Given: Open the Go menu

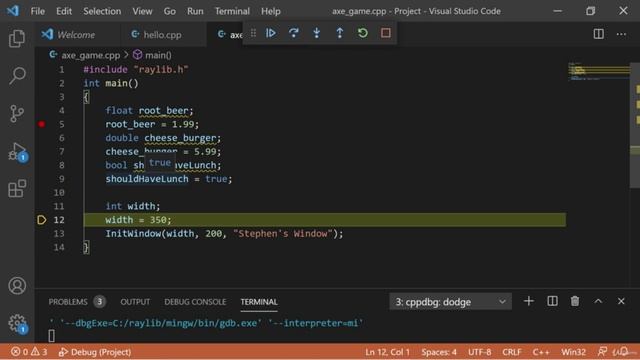Looking at the screenshot, I should click(169, 11).
